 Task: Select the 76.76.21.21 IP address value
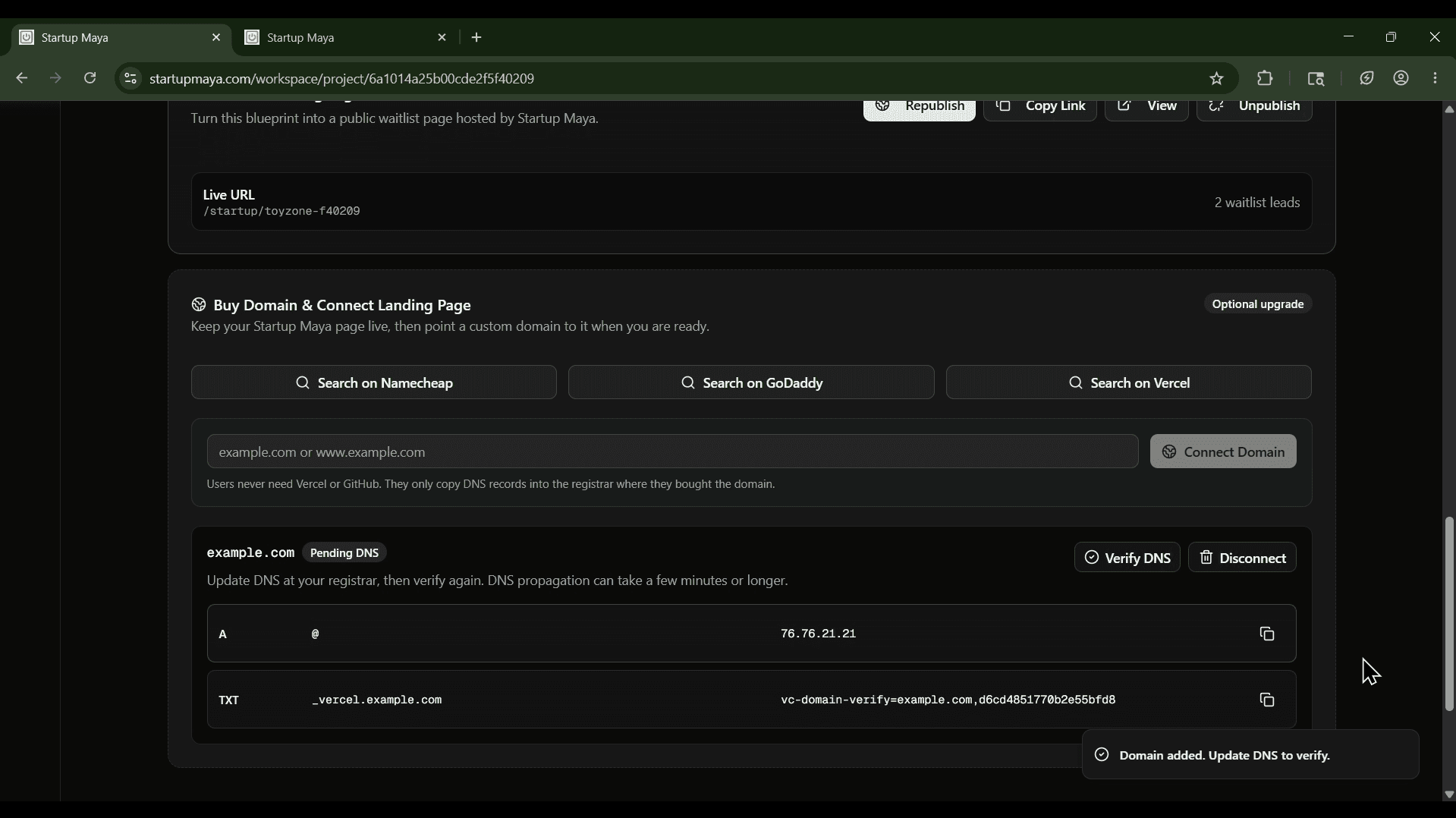pos(818,634)
